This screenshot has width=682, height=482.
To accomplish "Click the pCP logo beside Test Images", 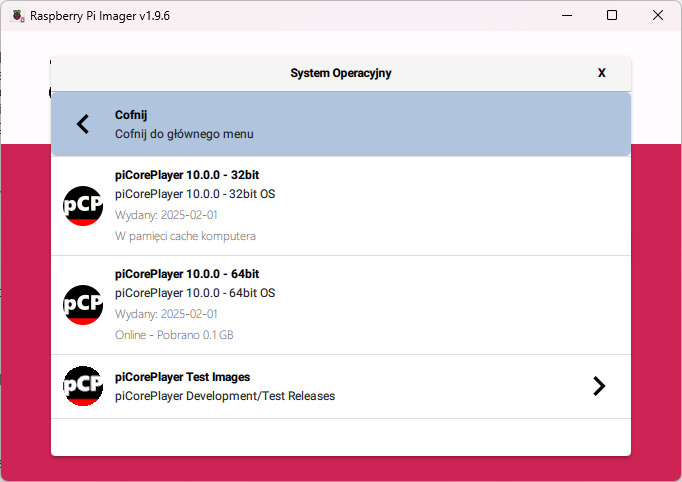I will click(83, 386).
